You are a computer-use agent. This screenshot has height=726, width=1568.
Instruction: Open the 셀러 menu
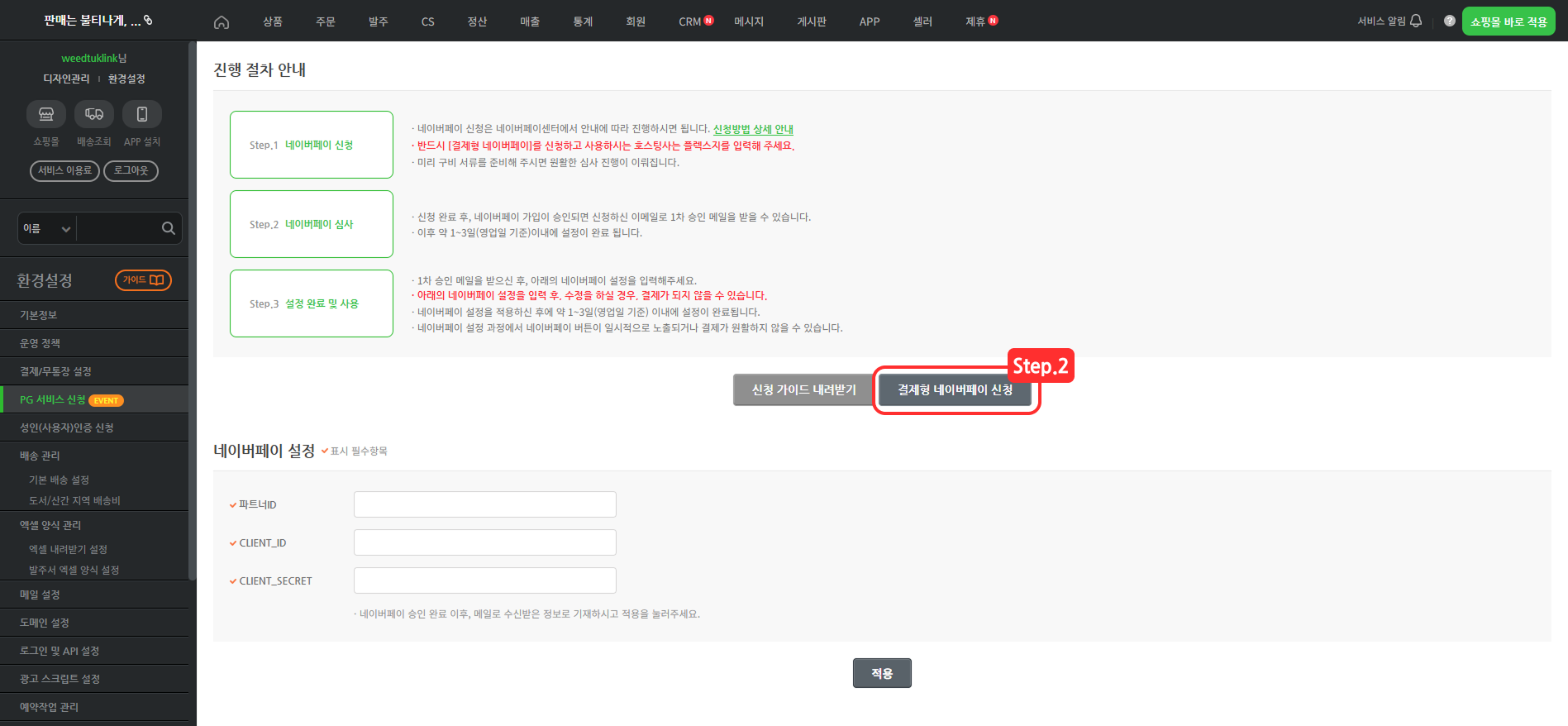922,21
